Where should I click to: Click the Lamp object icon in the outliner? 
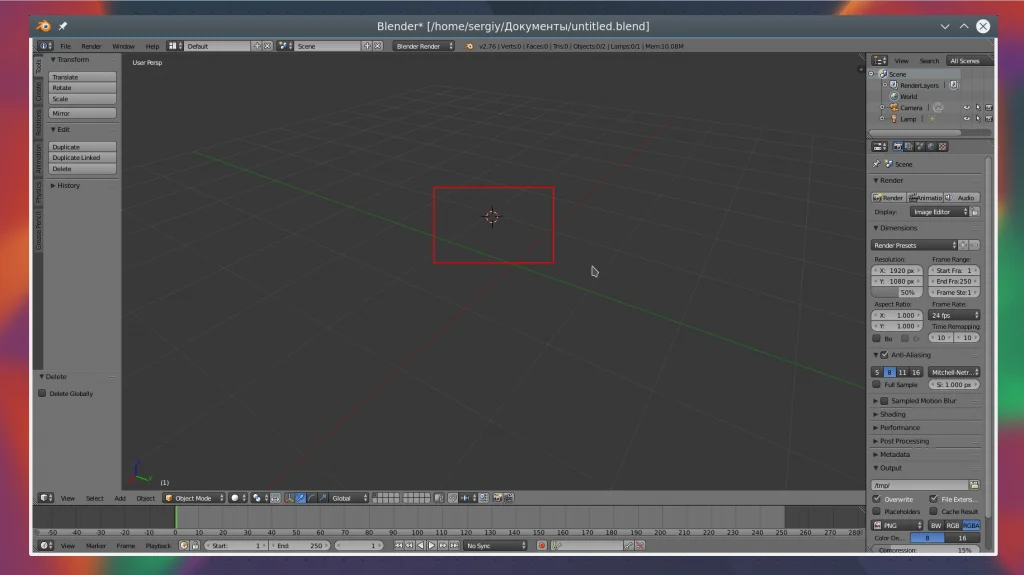point(892,119)
